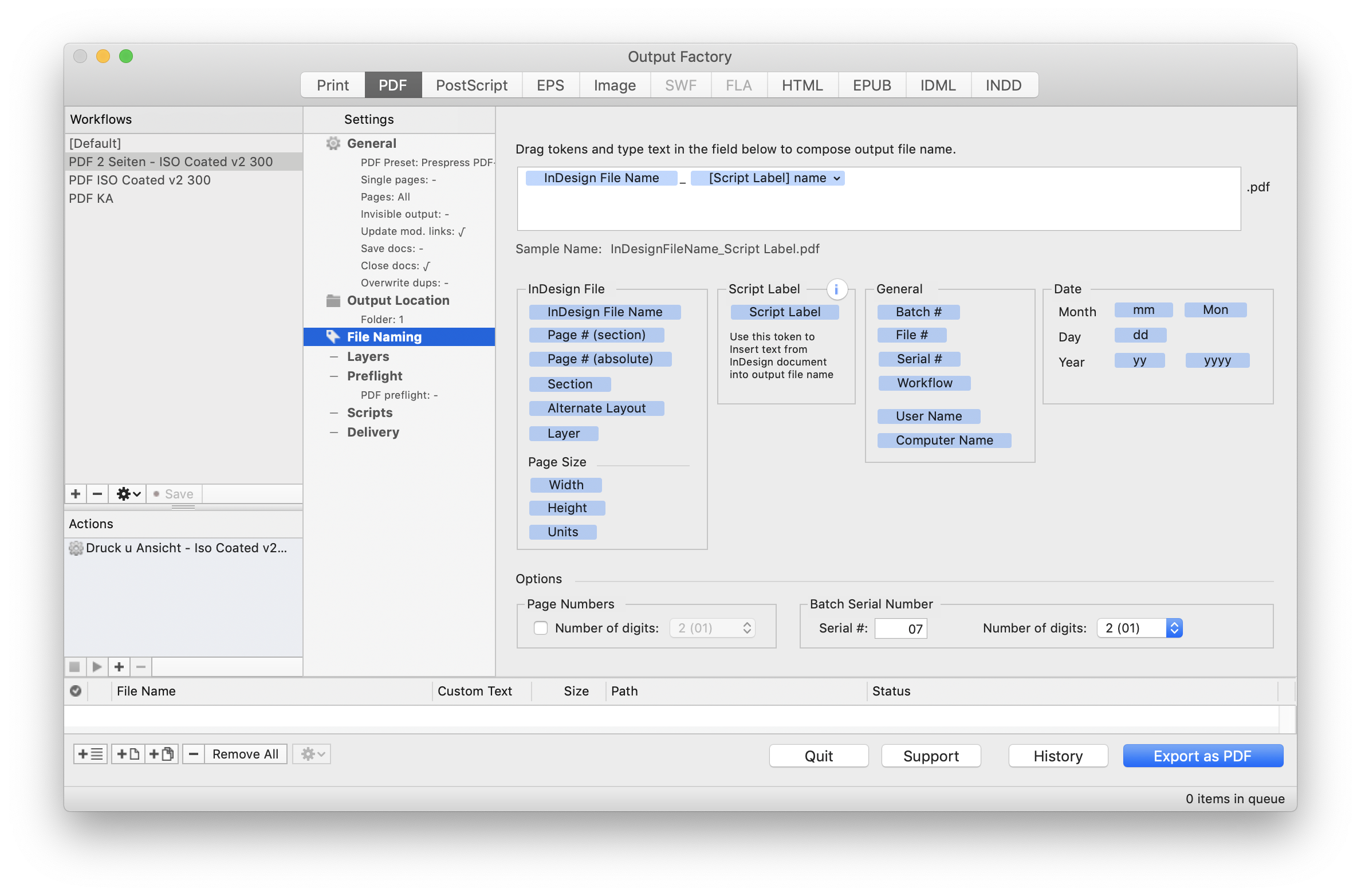
Task: Select PDF 2 Seiten ISO Coated workflow
Action: (x=183, y=162)
